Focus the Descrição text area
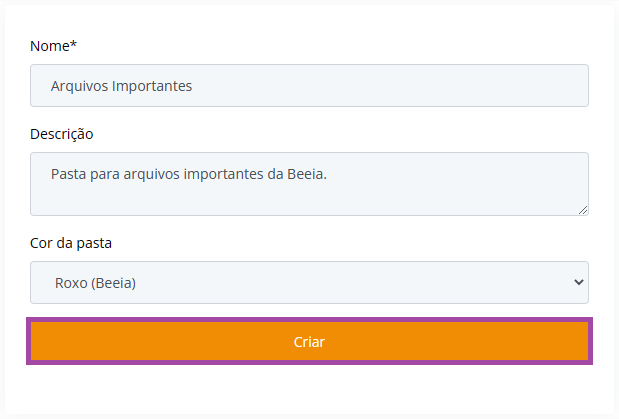This screenshot has width=619, height=419. coord(309,184)
